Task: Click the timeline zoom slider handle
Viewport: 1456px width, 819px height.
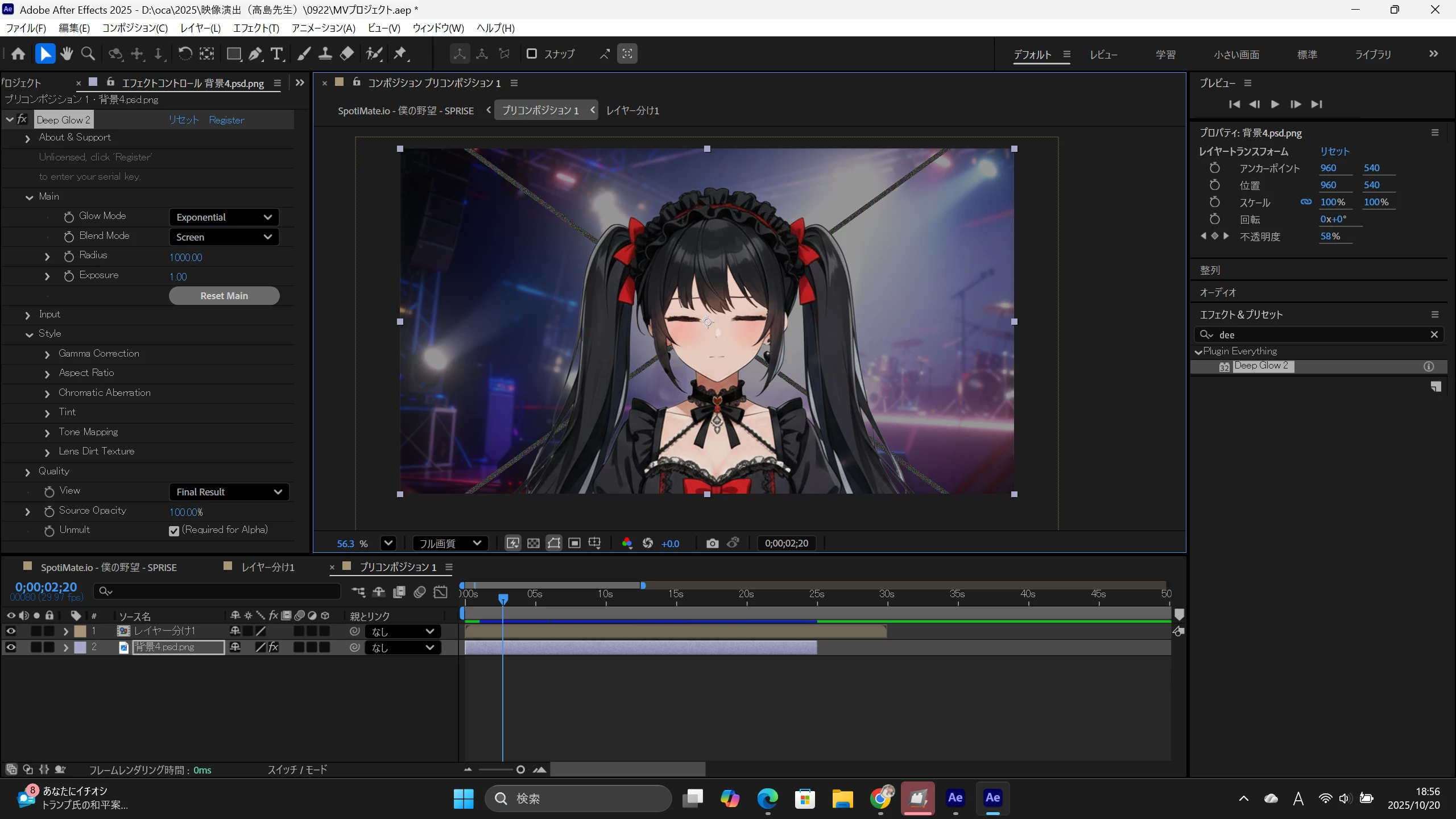Action: (x=520, y=770)
